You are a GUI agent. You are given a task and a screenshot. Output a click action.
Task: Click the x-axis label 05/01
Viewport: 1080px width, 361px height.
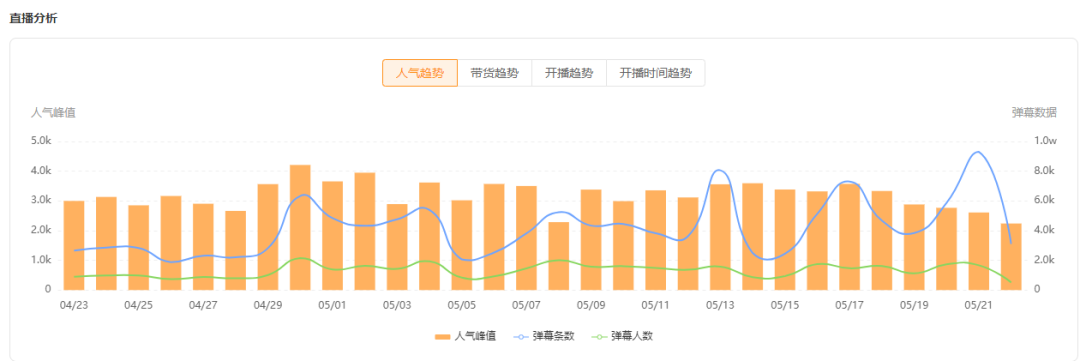click(x=332, y=305)
